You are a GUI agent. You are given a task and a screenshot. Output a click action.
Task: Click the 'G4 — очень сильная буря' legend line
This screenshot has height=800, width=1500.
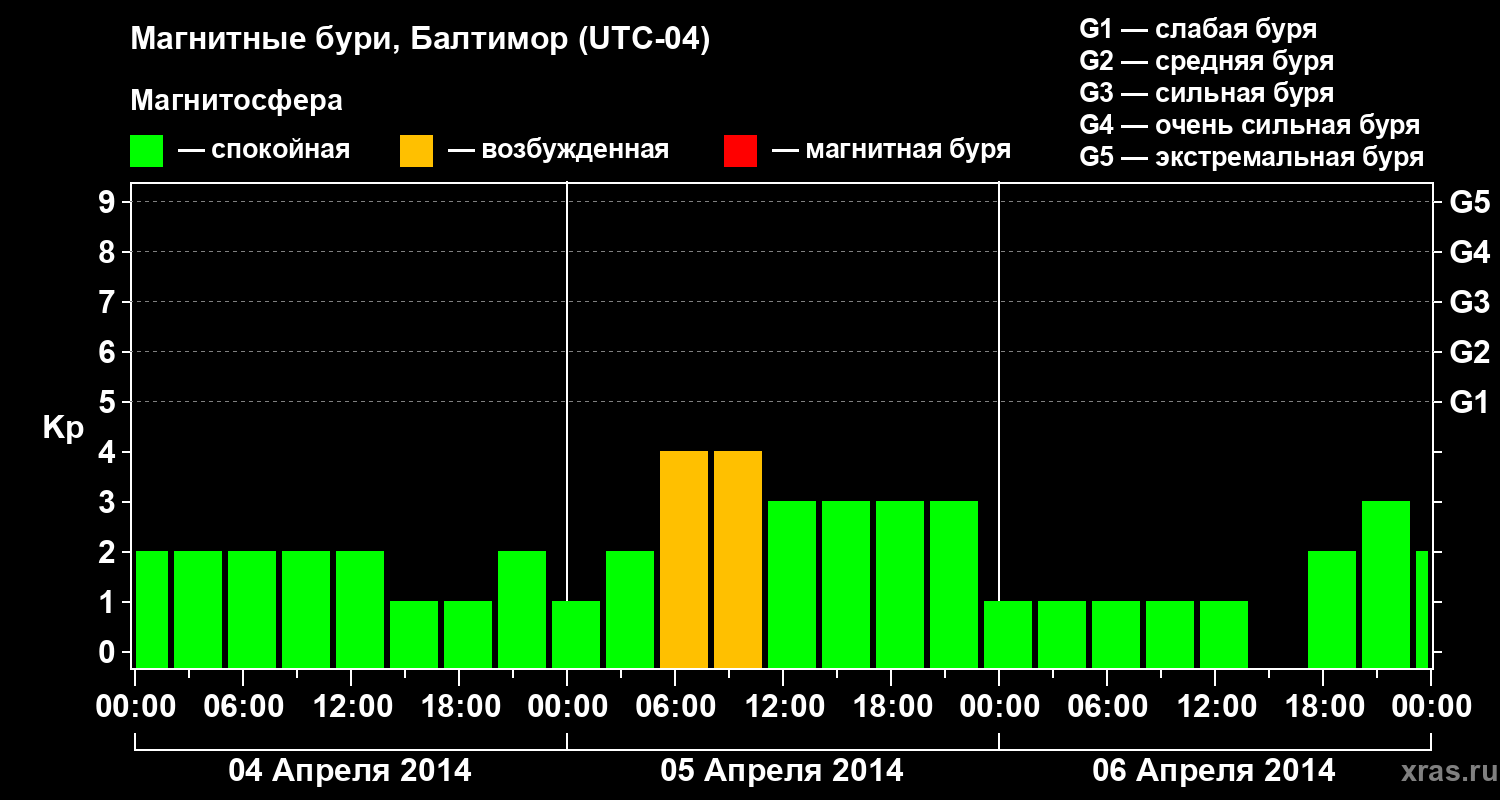point(1249,125)
